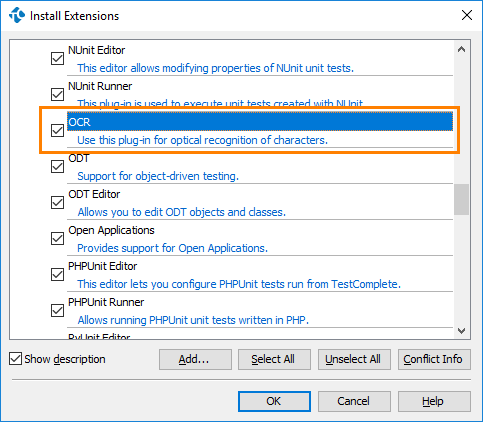
Task: Click Unselect All button
Action: coord(354,359)
